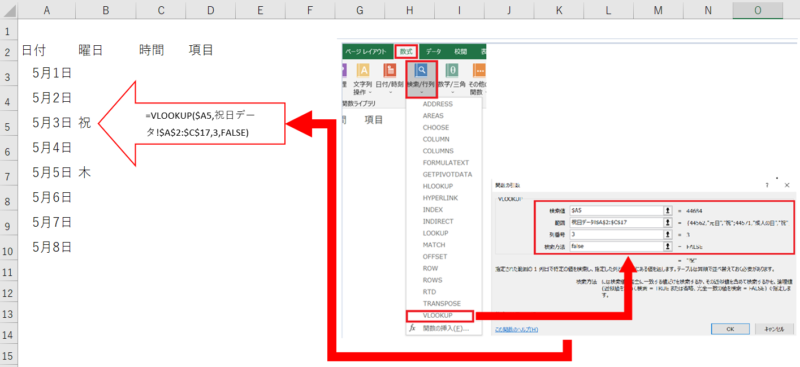Open the 校閲 ribbon tab
800x367 pixels.
click(461, 51)
